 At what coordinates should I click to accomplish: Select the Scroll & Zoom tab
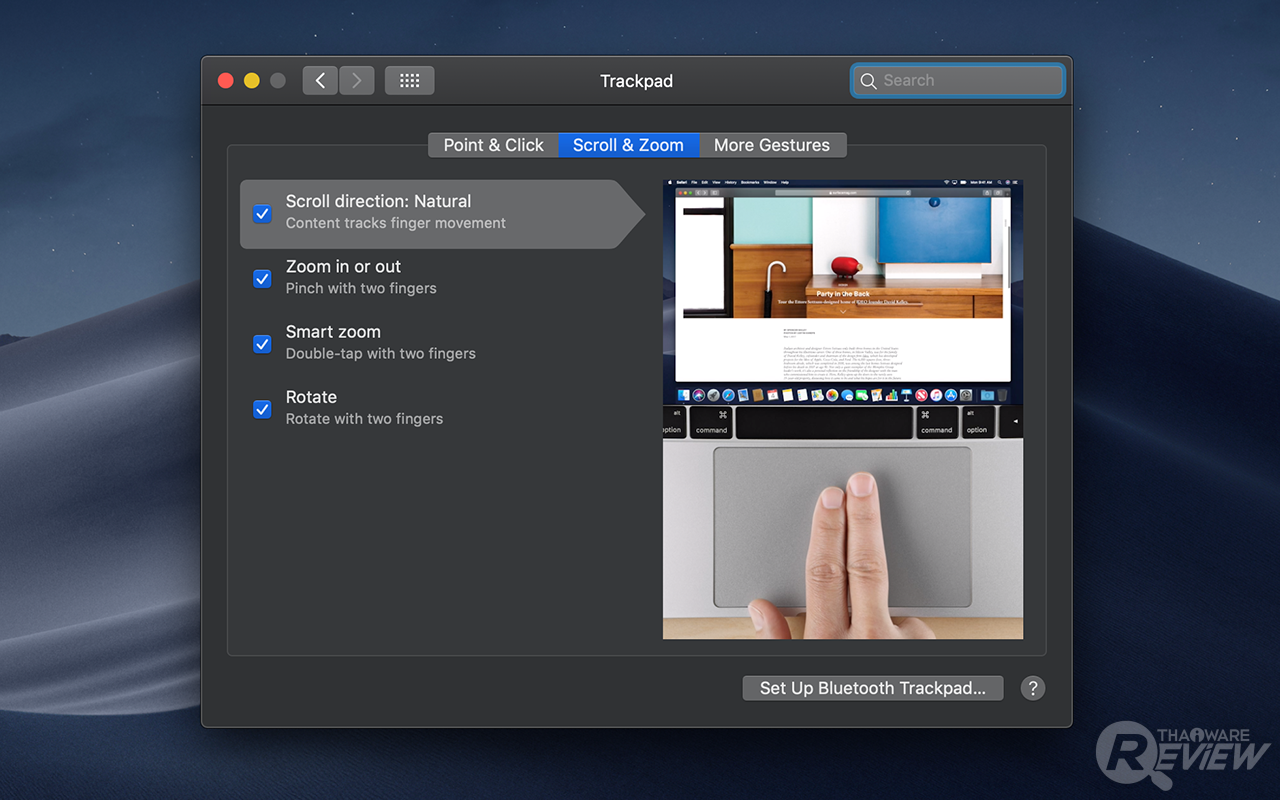628,145
